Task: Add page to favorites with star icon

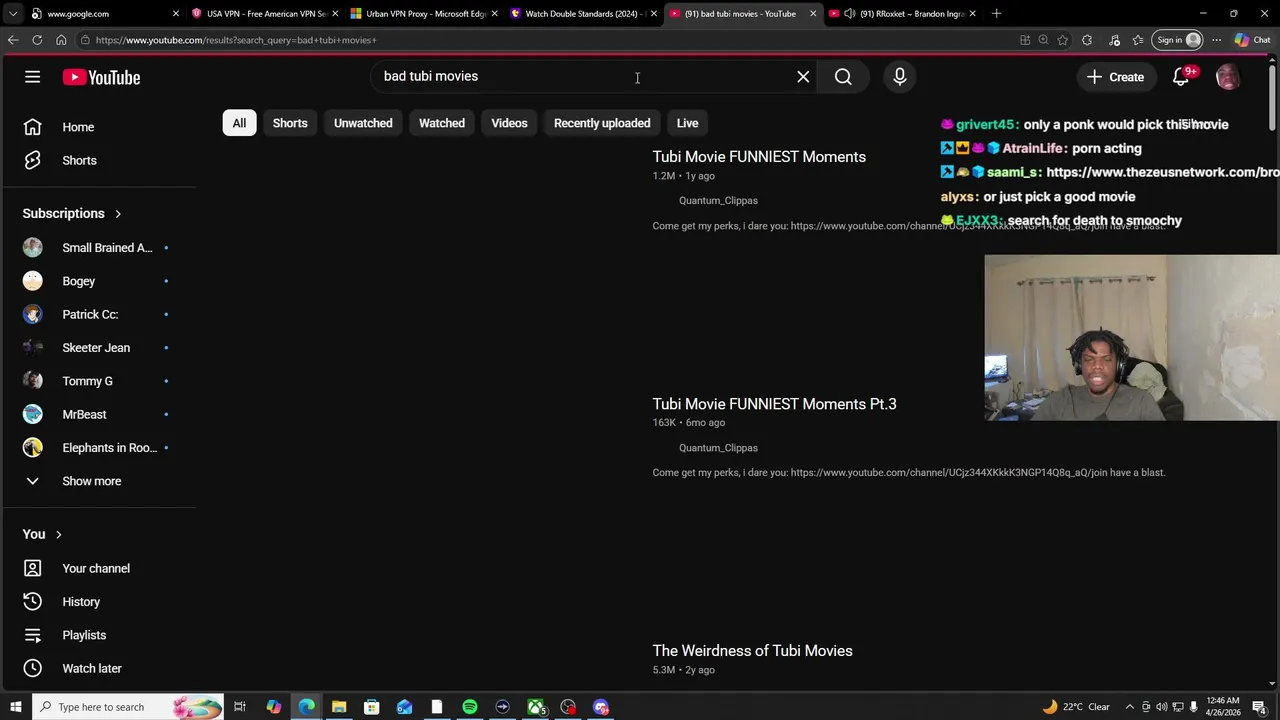Action: point(1062,40)
